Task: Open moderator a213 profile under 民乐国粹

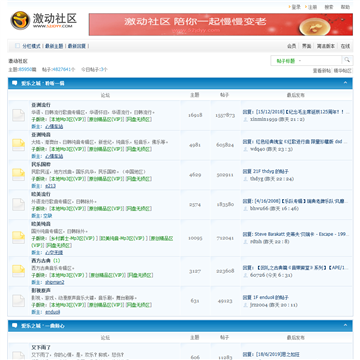Action: click(x=50, y=186)
